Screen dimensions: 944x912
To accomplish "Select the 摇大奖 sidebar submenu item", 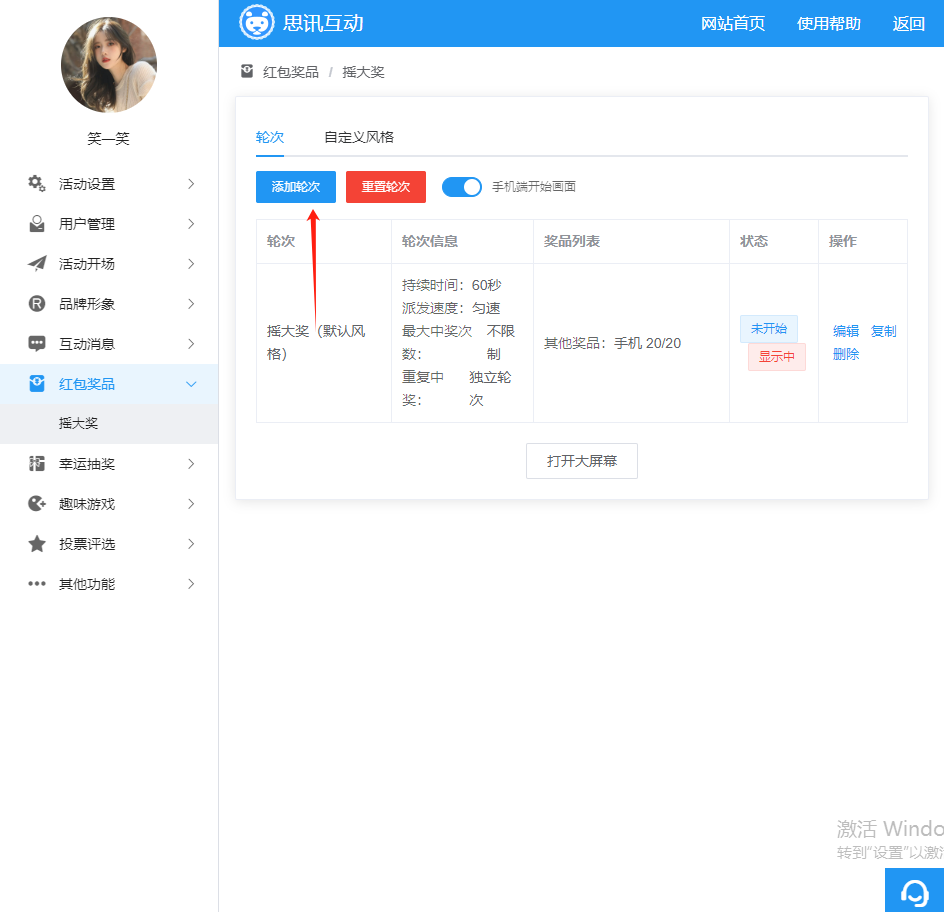I will tap(109, 423).
